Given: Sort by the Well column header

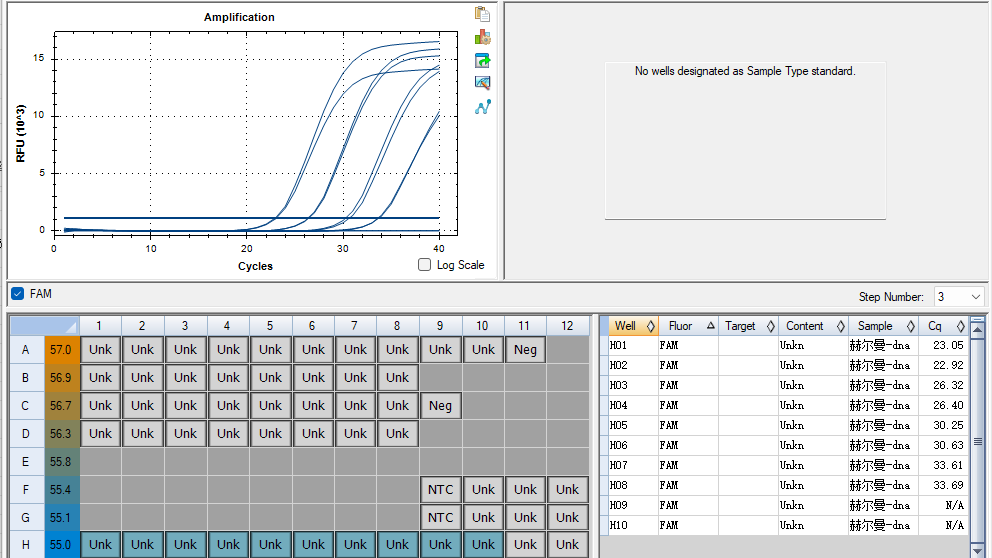Looking at the screenshot, I should 633,326.
